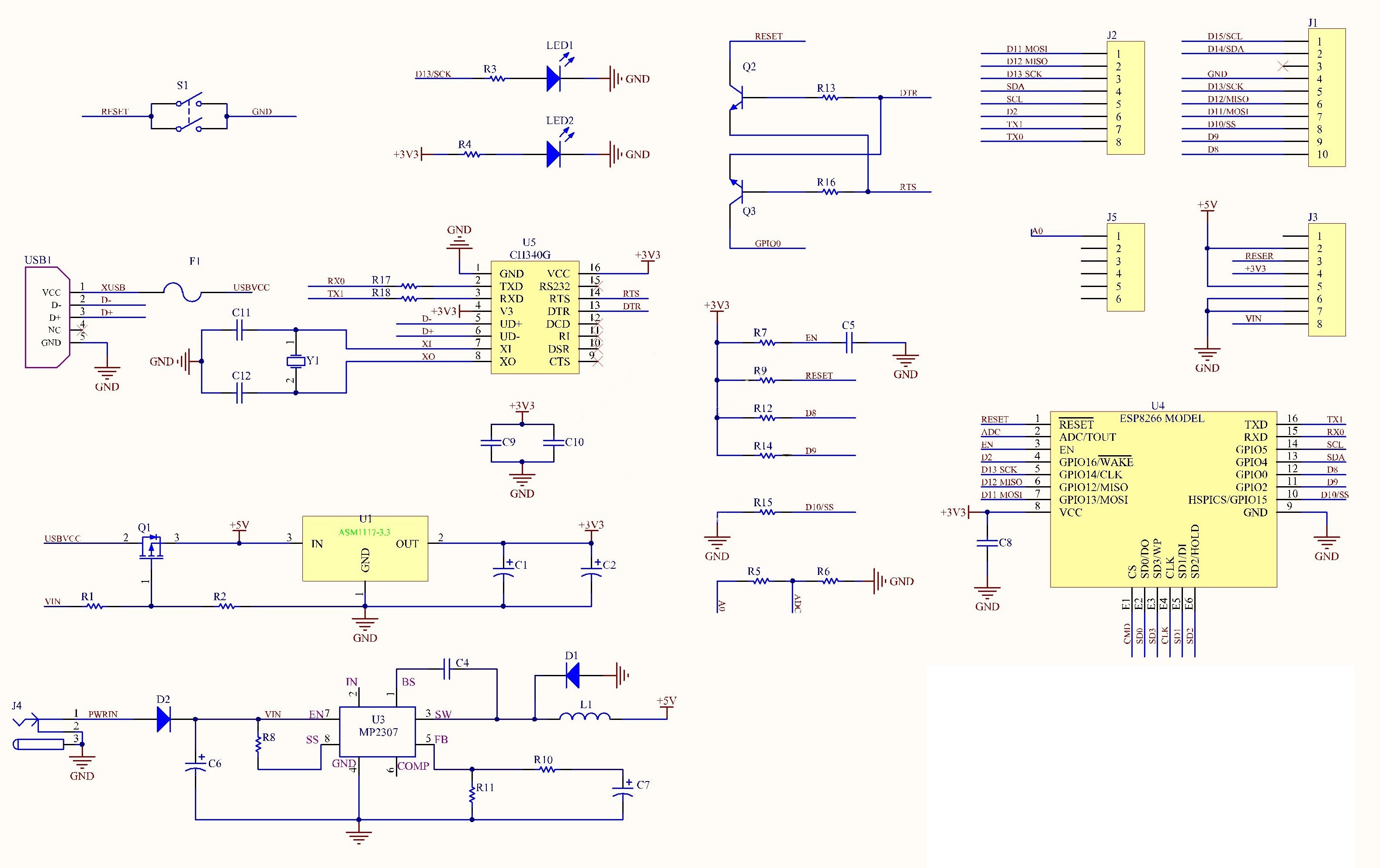Select the LED1 diode symbol
This screenshot has height=868, width=1380.
pyautogui.click(x=554, y=79)
